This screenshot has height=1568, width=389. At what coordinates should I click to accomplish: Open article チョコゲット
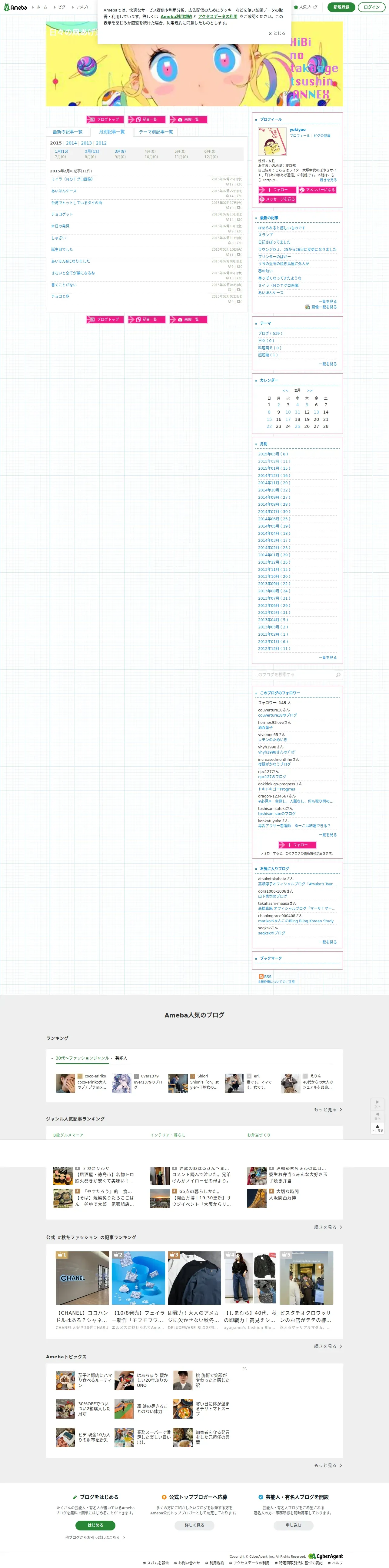pos(62,214)
